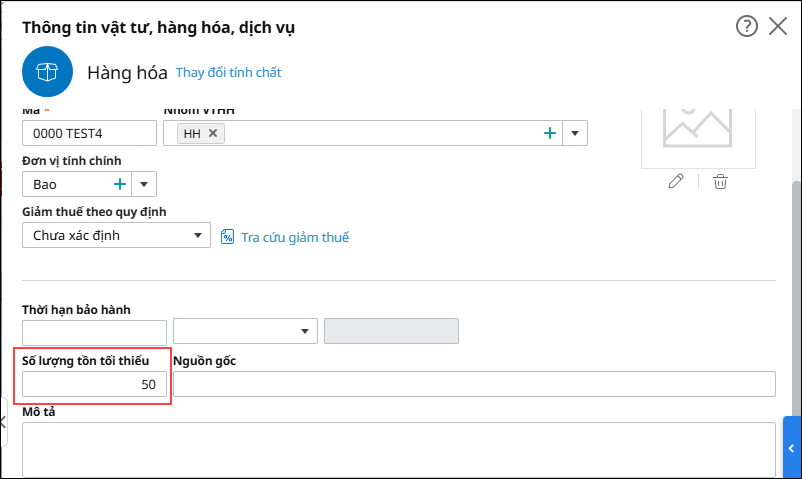Click the Số lượng tồn tối thiểu field
This screenshot has width=802, height=479.
click(94, 384)
